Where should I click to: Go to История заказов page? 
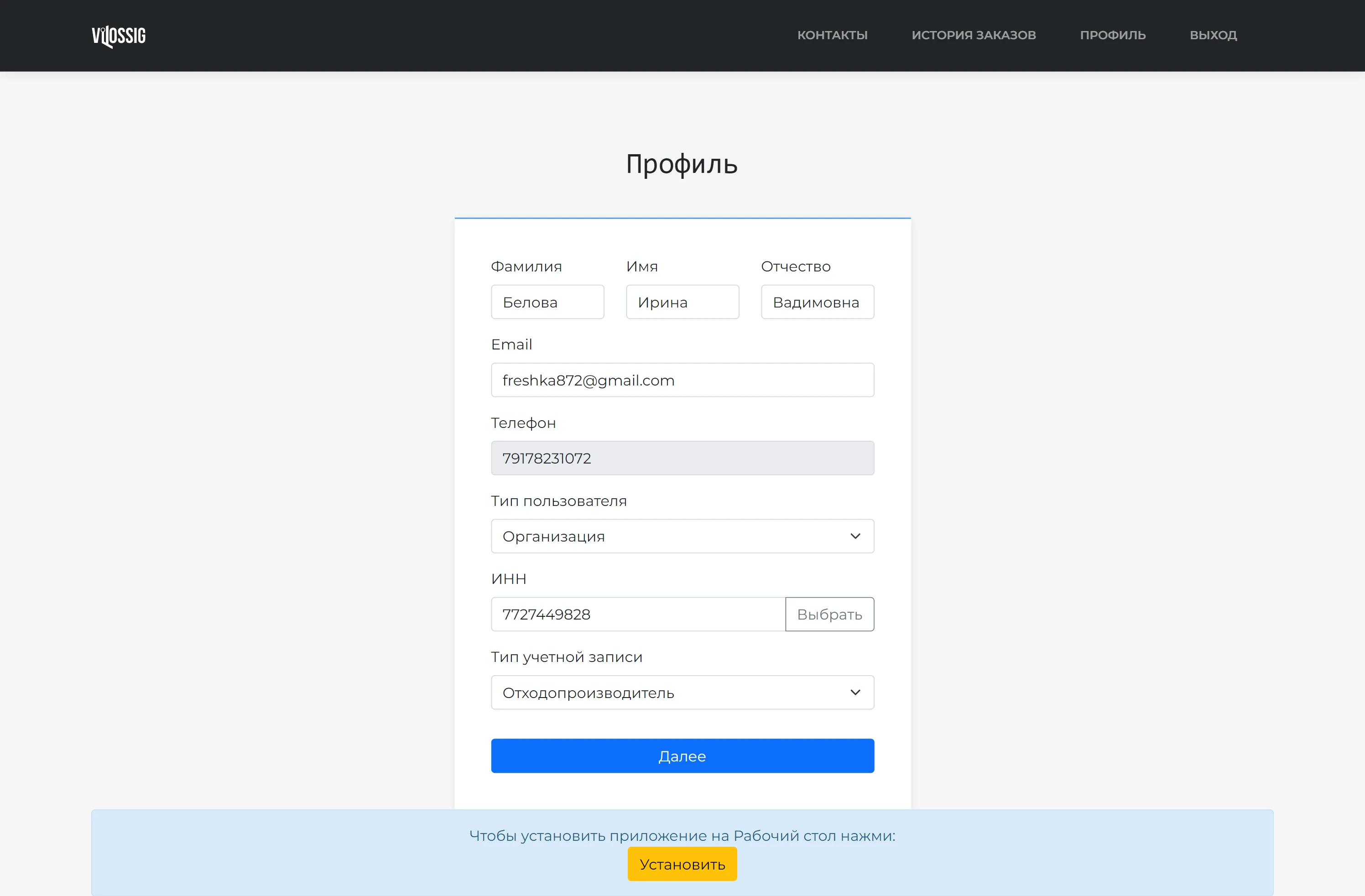(x=973, y=35)
